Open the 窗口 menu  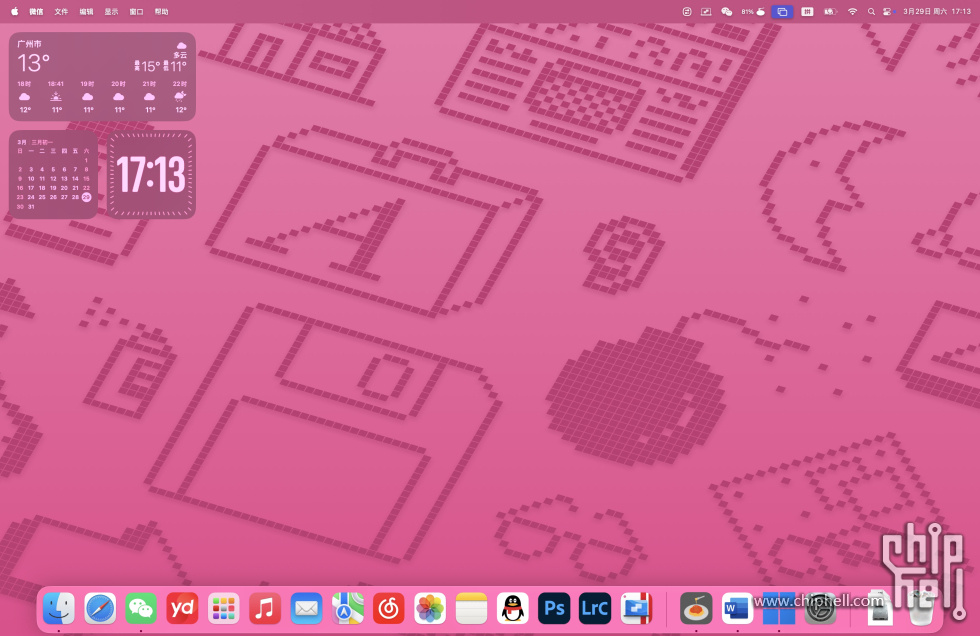click(136, 11)
